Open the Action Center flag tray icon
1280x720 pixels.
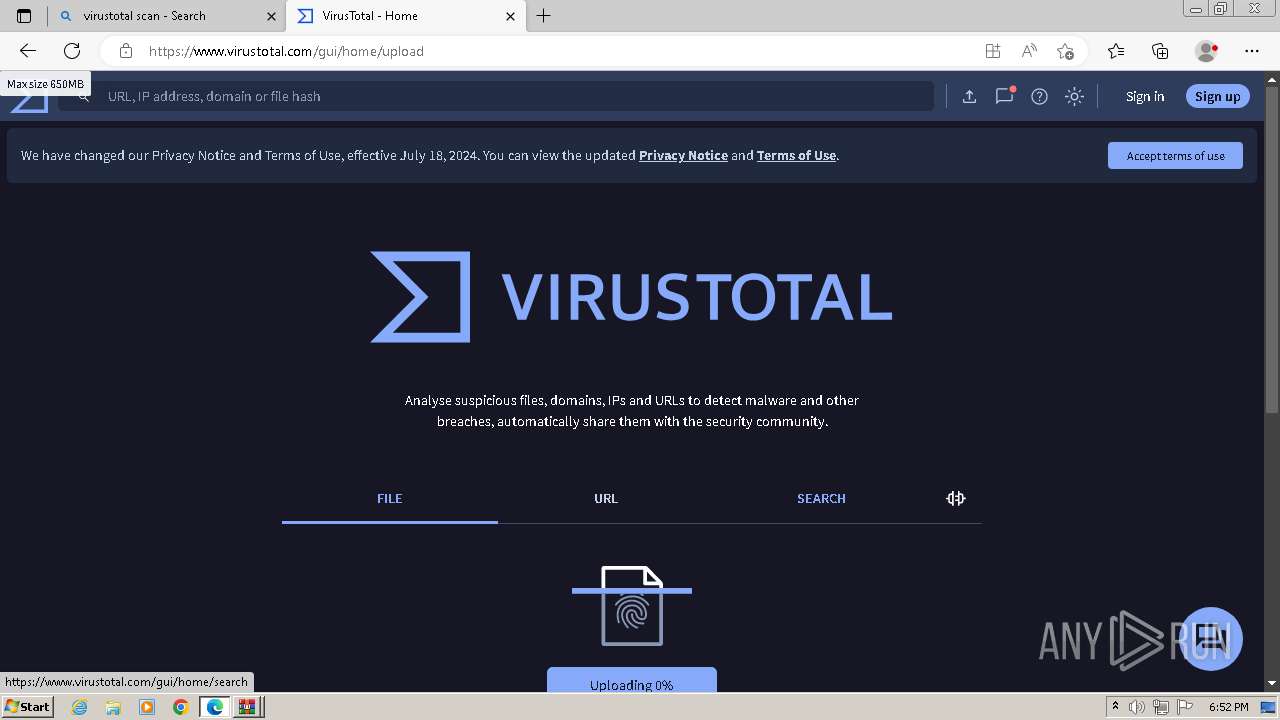(x=1185, y=707)
